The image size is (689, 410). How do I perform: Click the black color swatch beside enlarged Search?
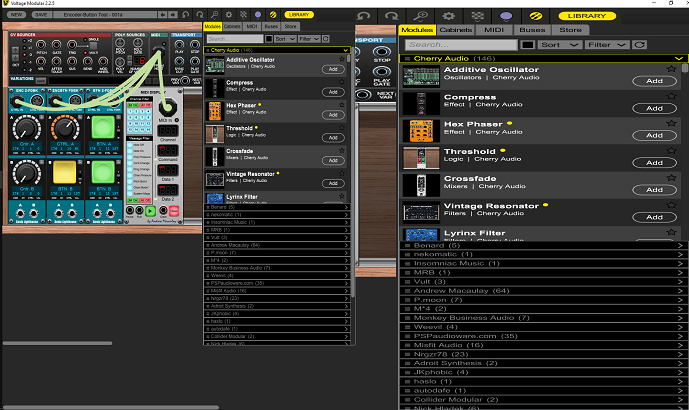tap(527, 44)
